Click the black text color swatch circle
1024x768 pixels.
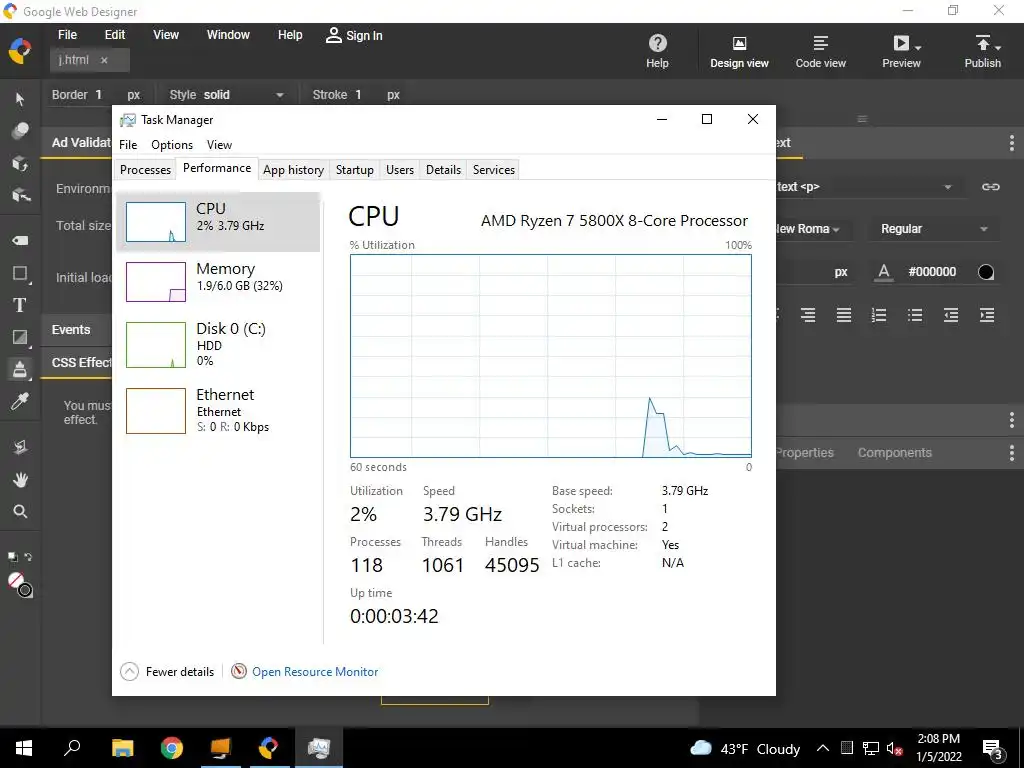985,272
